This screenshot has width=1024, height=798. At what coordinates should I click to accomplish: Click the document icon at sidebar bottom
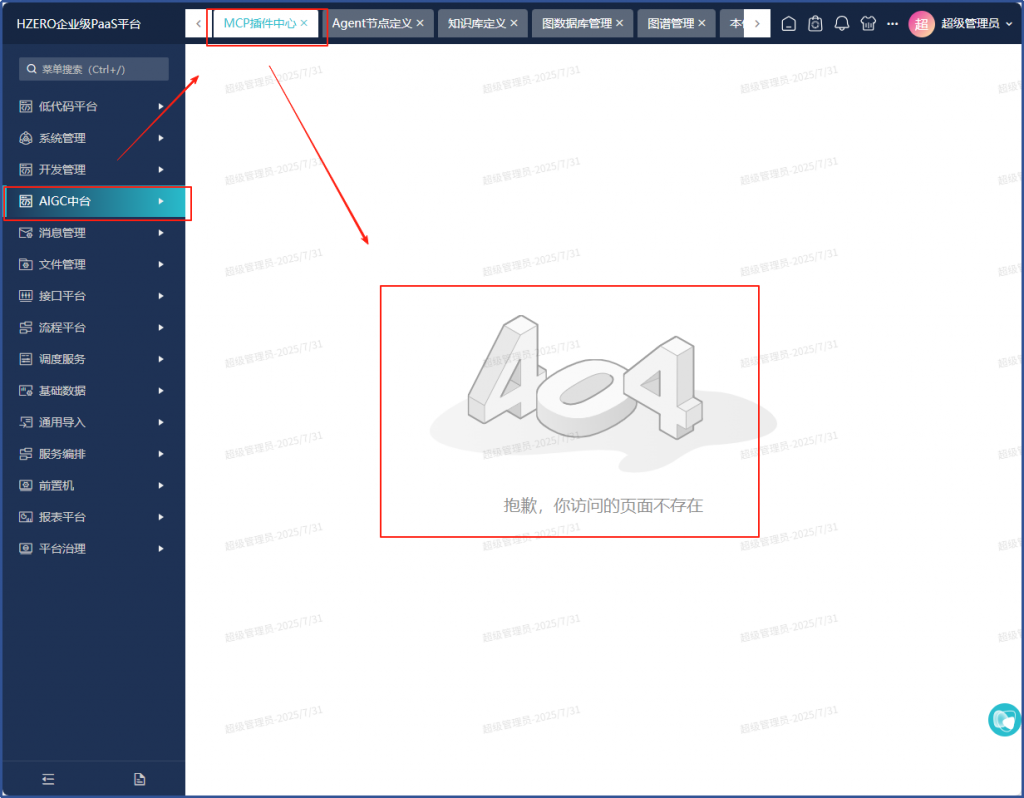tap(139, 779)
